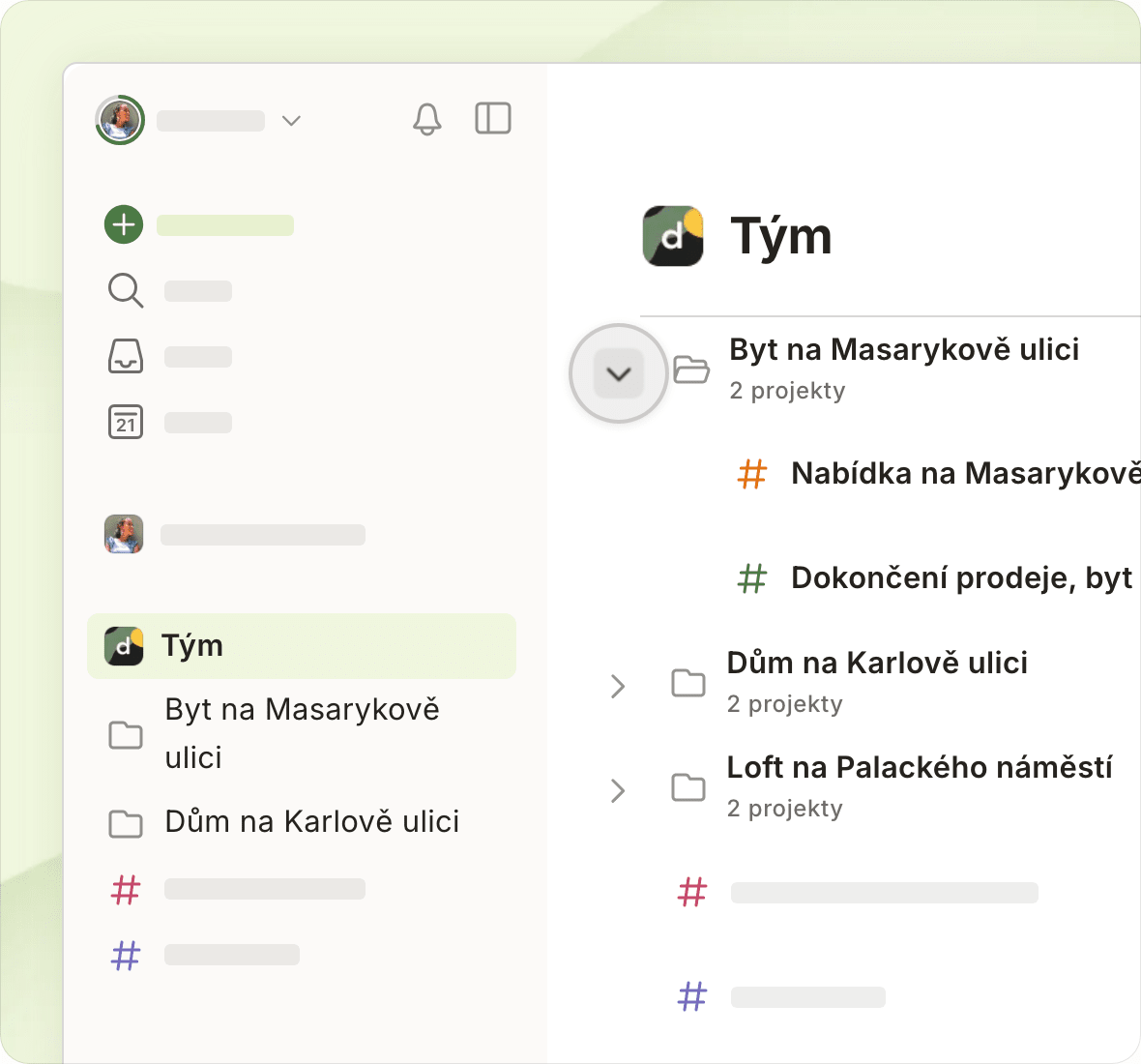Image resolution: width=1141 pixels, height=1064 pixels.
Task: Expand Dům na Karlově ulici folder
Action: 618,687
